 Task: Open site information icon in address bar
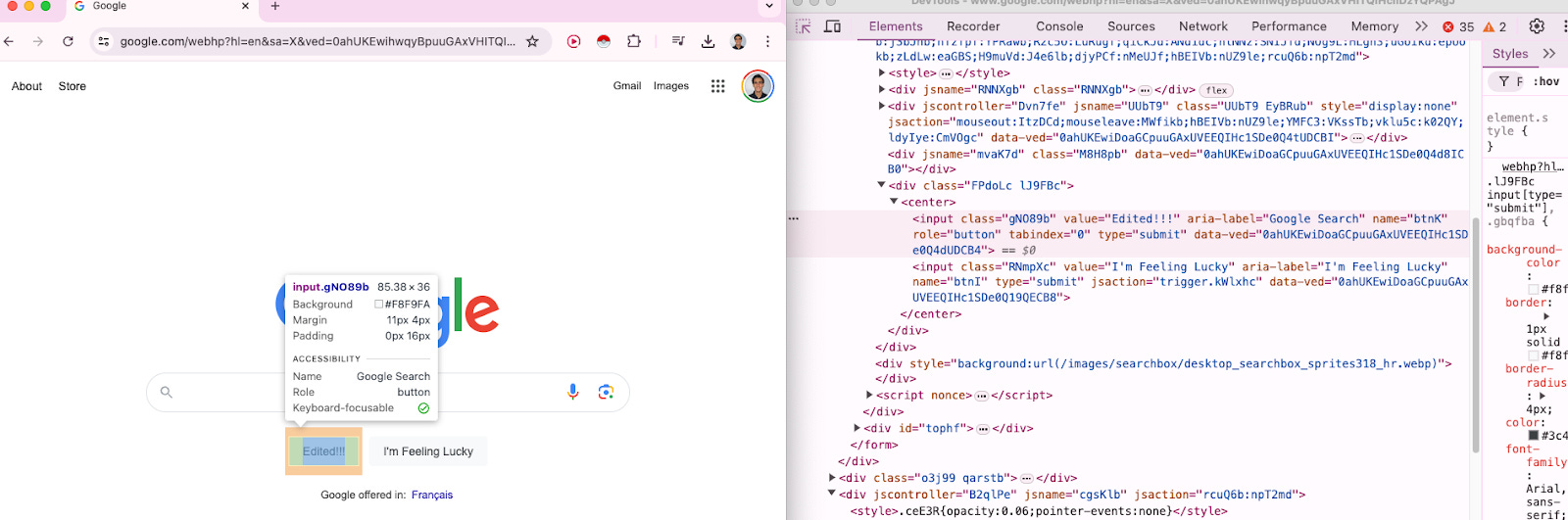pyautogui.click(x=103, y=41)
